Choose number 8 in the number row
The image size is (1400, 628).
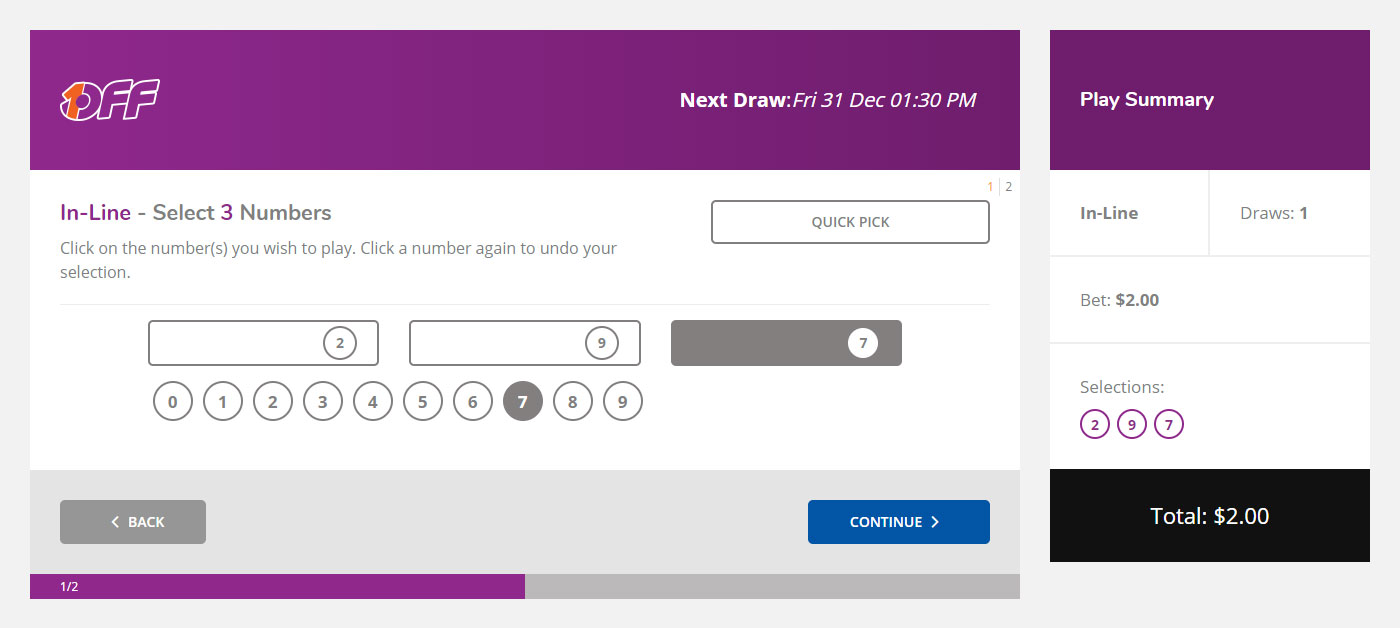pyautogui.click(x=573, y=402)
